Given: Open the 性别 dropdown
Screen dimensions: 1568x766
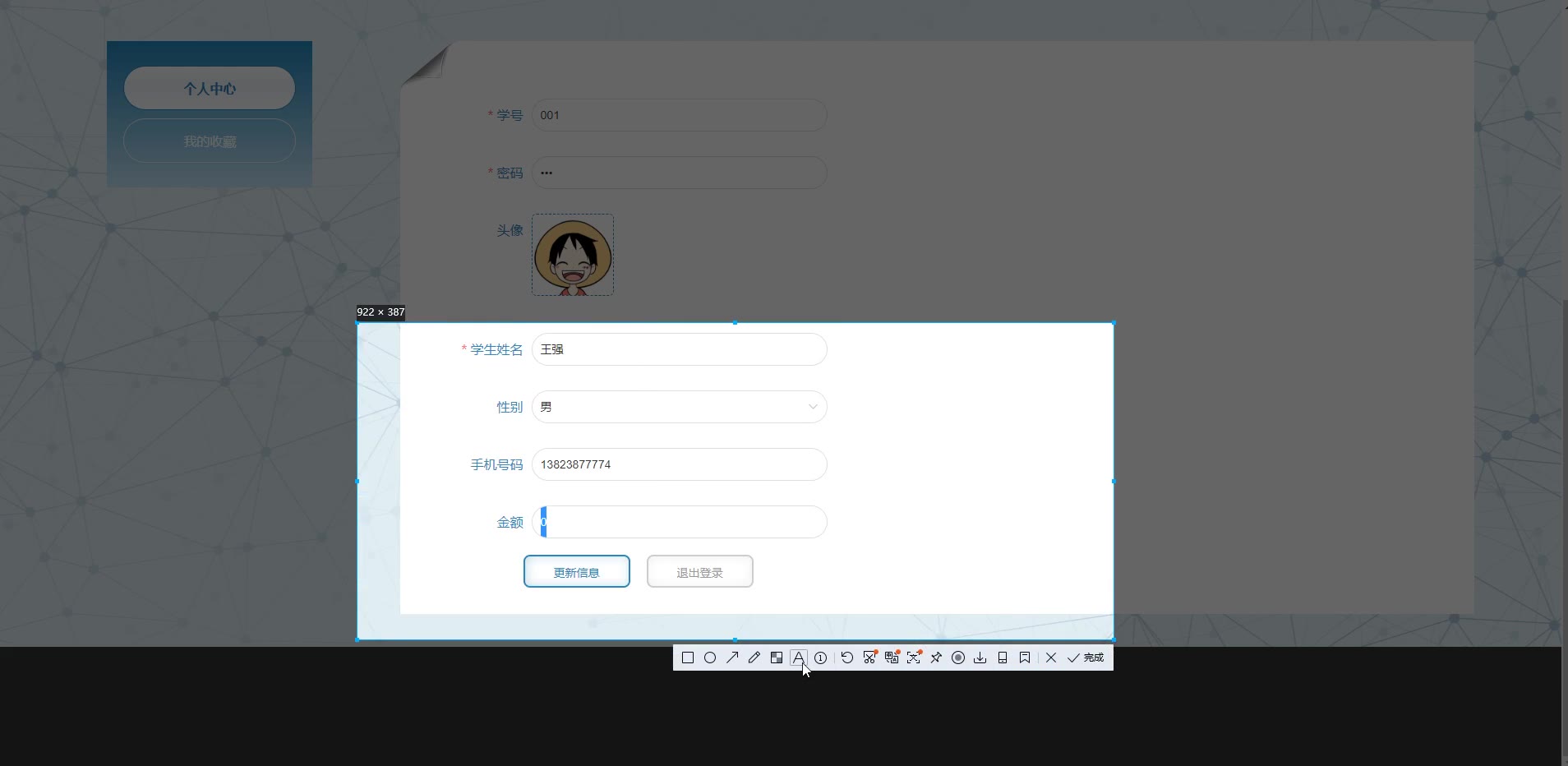Looking at the screenshot, I should point(680,407).
